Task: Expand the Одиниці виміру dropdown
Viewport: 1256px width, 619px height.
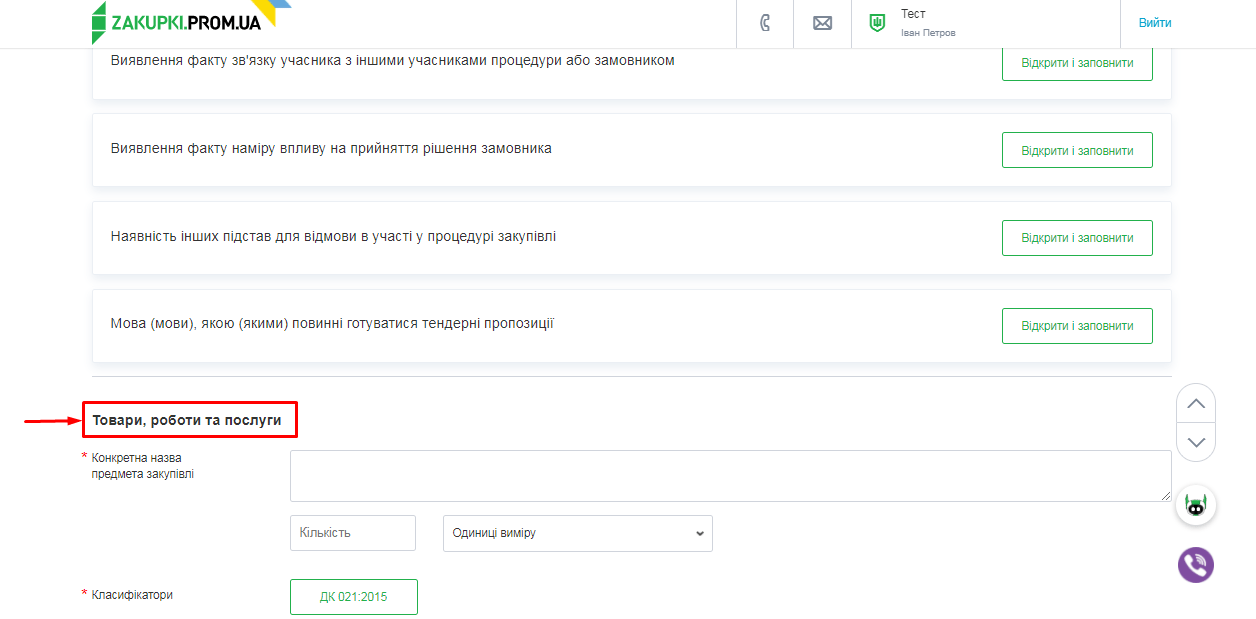Action: click(577, 533)
